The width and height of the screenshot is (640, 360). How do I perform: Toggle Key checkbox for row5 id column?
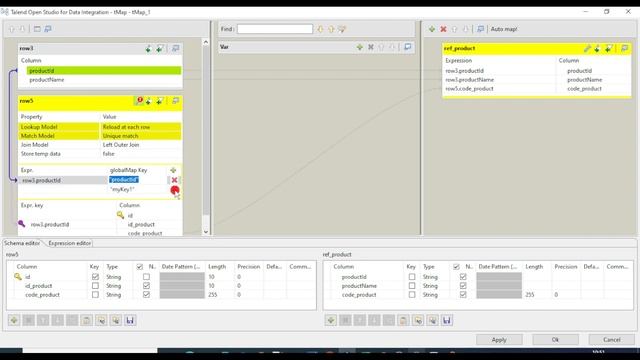click(x=95, y=277)
